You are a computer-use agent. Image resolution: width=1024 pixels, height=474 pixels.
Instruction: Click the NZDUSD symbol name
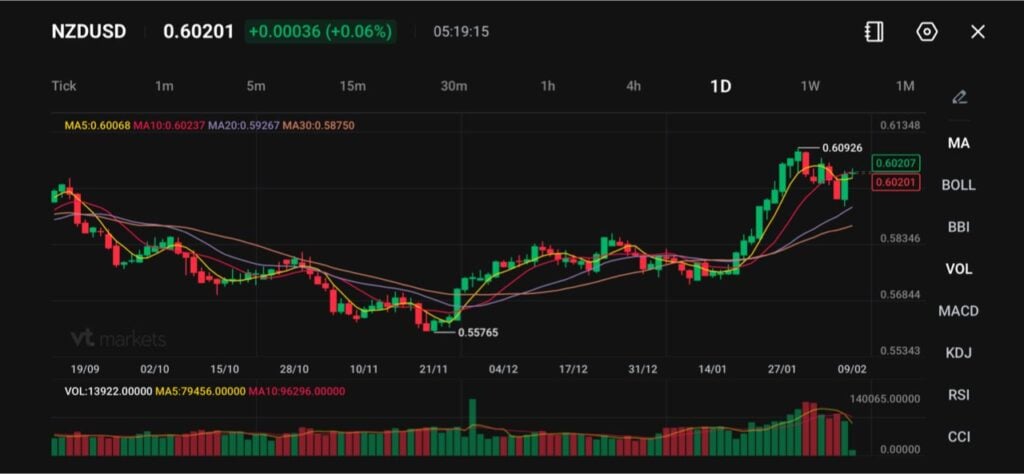coord(89,32)
